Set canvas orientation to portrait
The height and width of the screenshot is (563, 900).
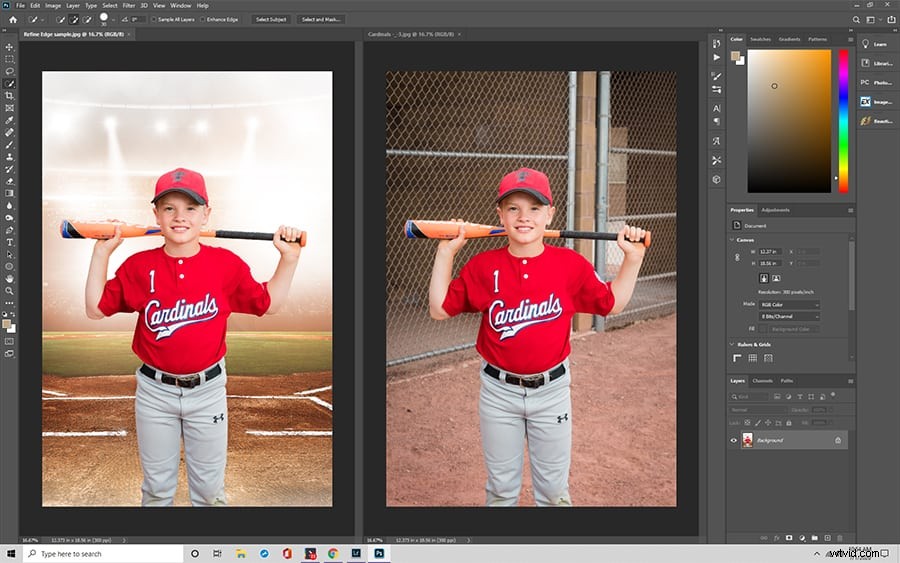click(x=764, y=278)
